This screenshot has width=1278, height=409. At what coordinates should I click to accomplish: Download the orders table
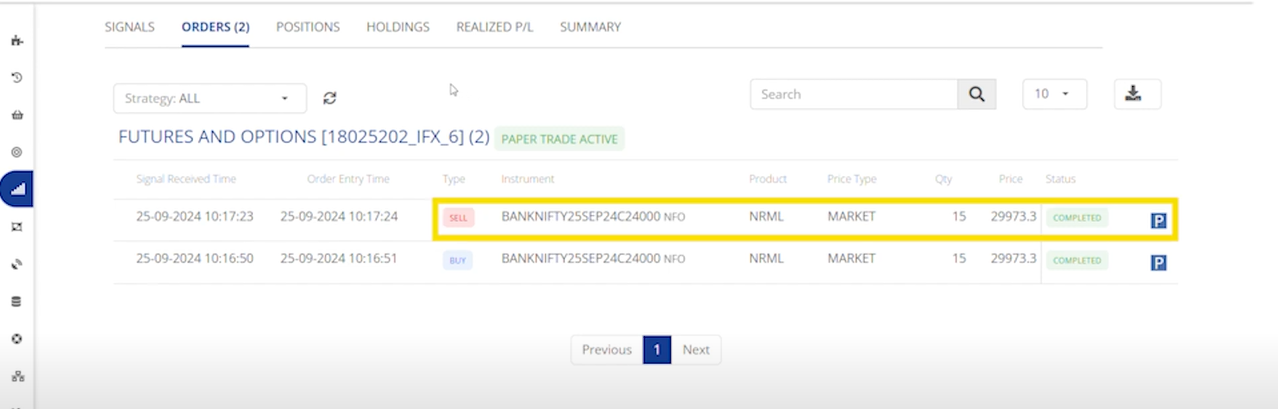(1137, 94)
